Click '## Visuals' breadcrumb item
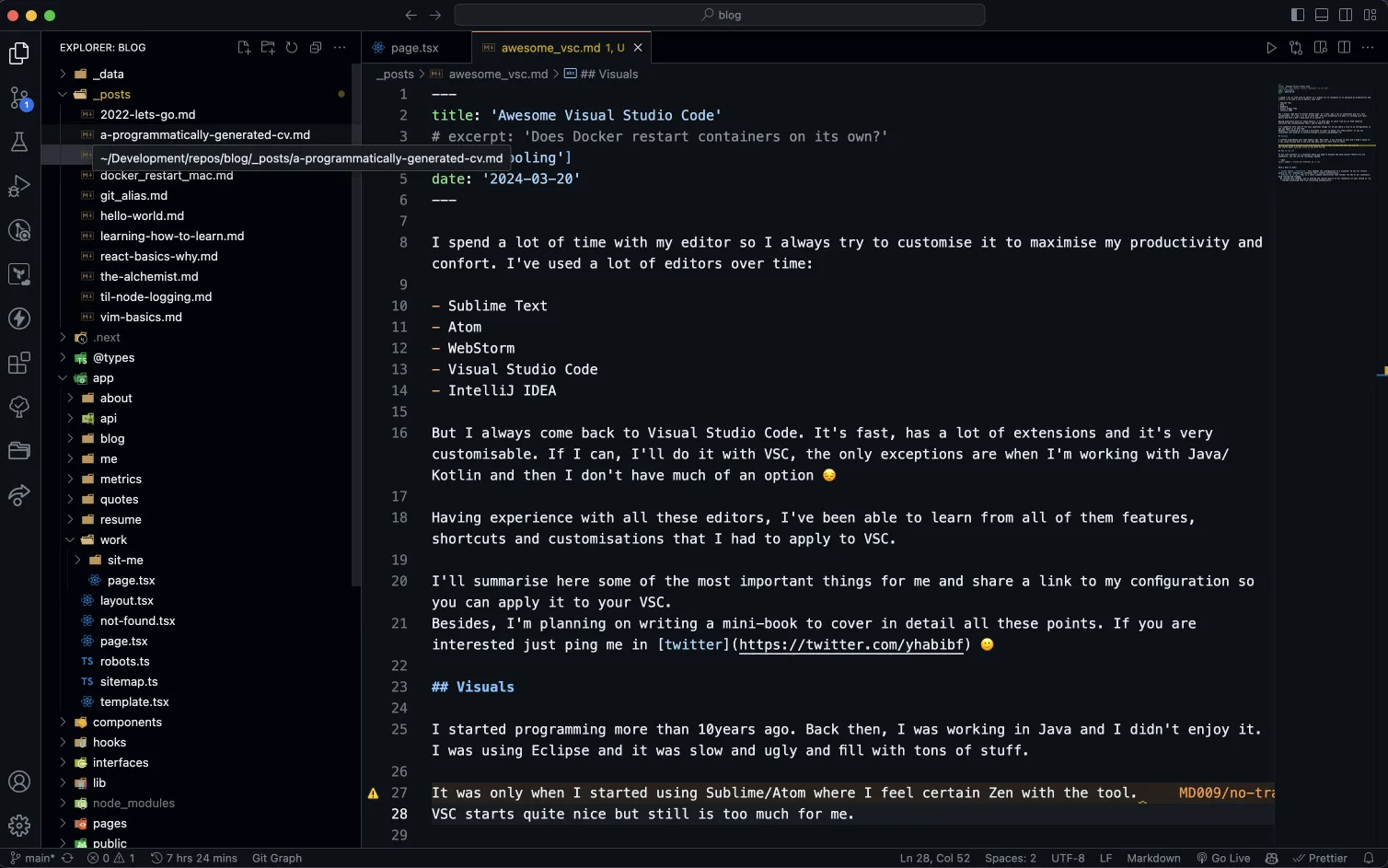The height and width of the screenshot is (868, 1388). [x=601, y=74]
